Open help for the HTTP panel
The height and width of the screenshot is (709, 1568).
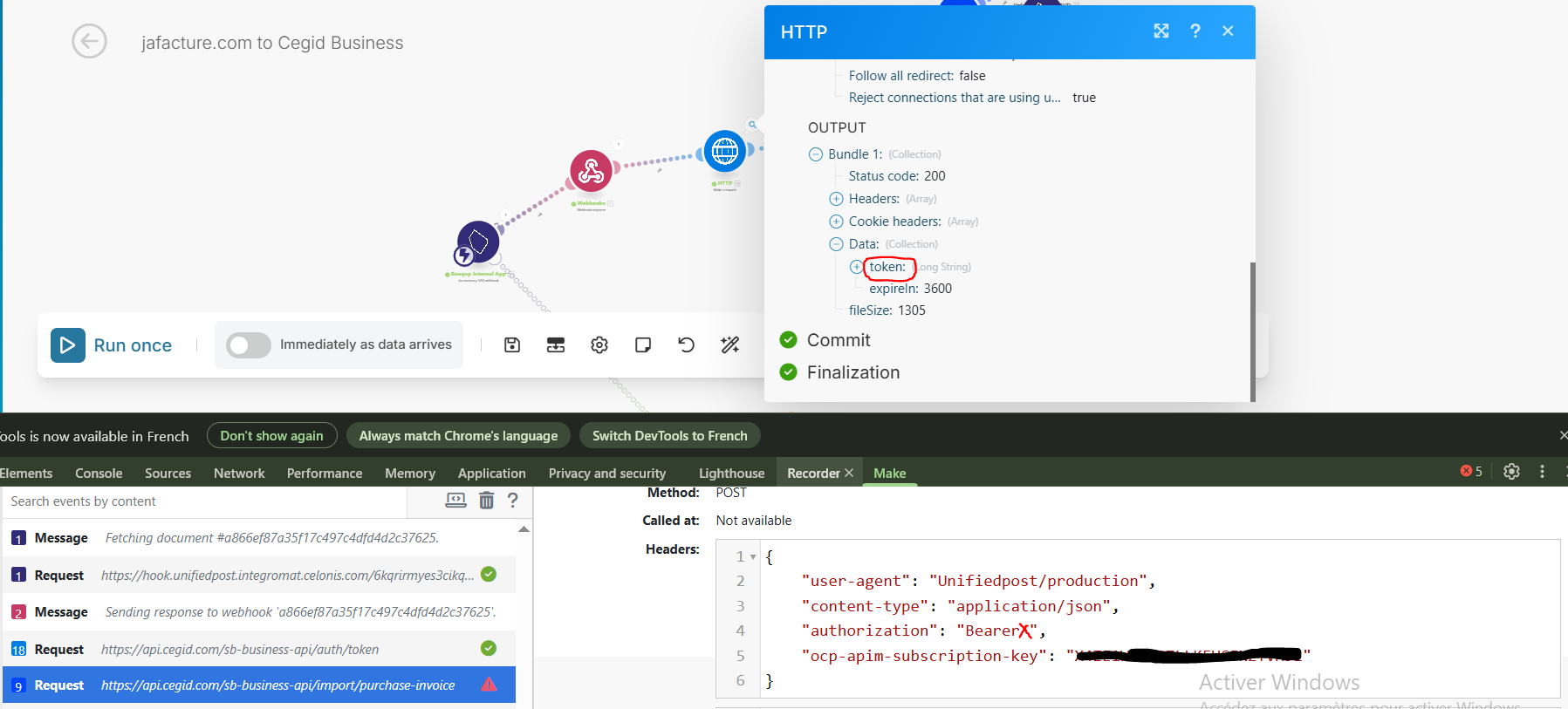pos(1195,31)
